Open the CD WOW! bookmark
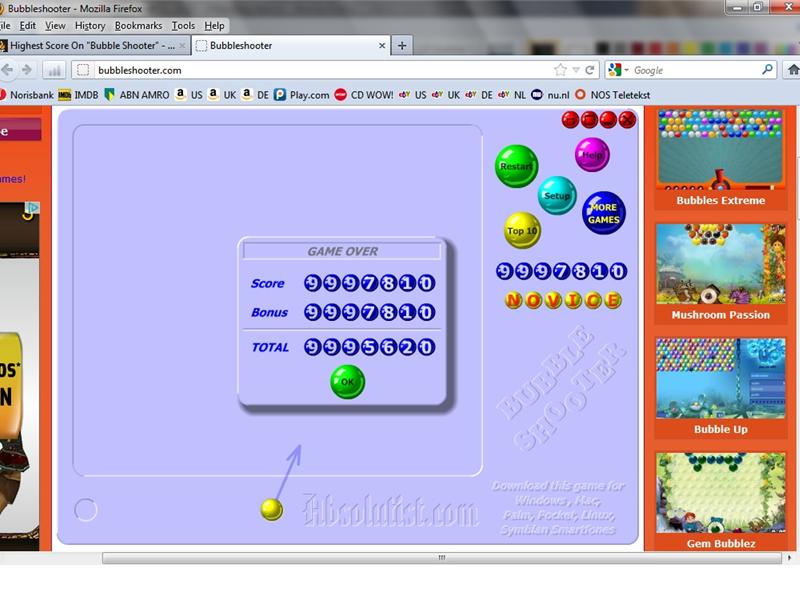800x600 pixels. [364, 95]
